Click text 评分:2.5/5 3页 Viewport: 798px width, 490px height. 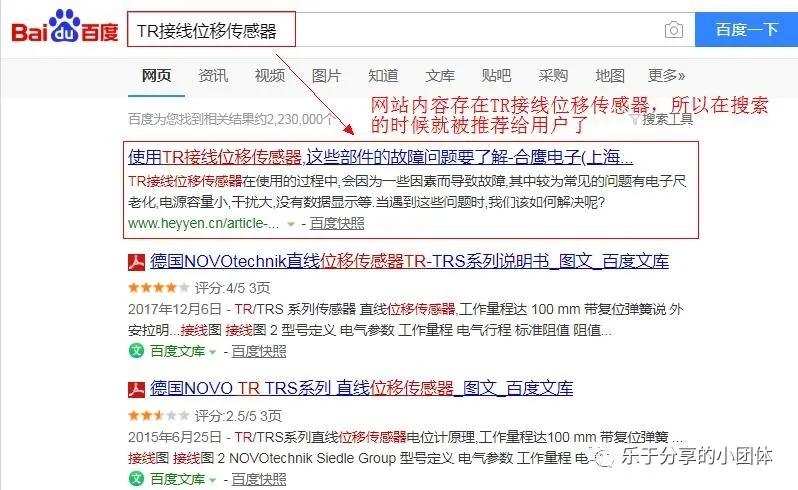coord(238,416)
